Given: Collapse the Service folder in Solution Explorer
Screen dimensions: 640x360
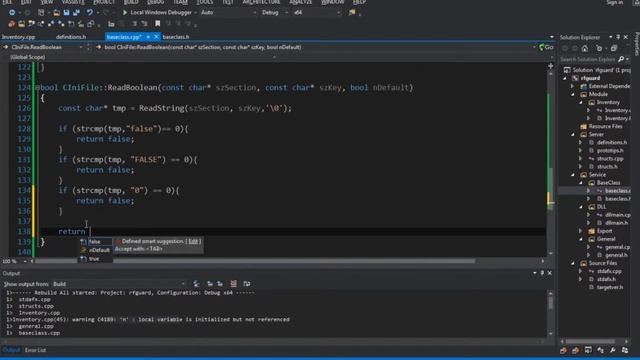Looking at the screenshot, I should [573, 175].
